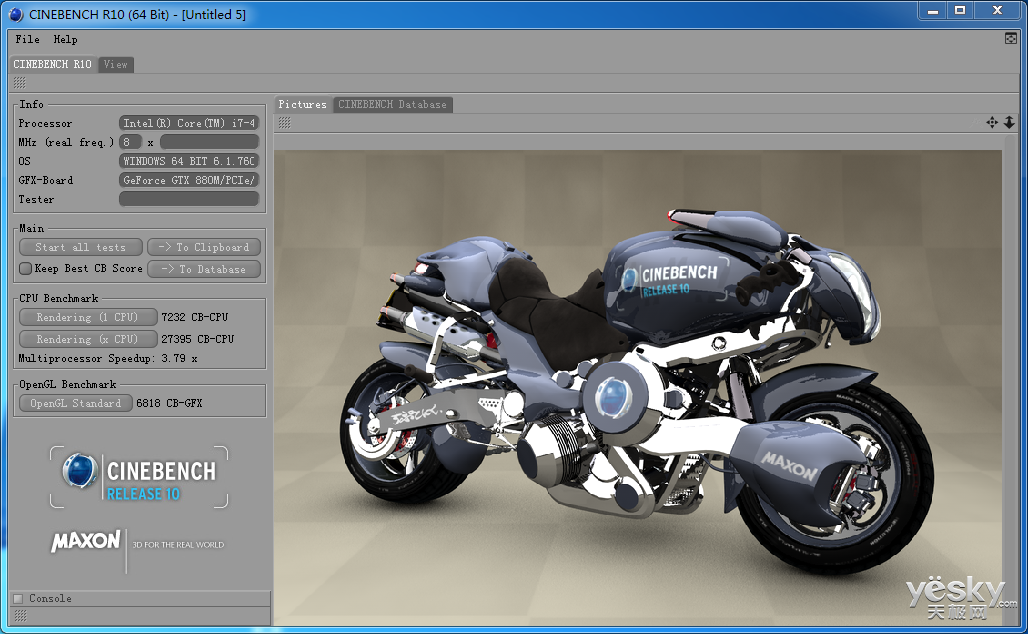This screenshot has height=634, width=1028.
Task: Open the Help menu
Action: (66, 39)
